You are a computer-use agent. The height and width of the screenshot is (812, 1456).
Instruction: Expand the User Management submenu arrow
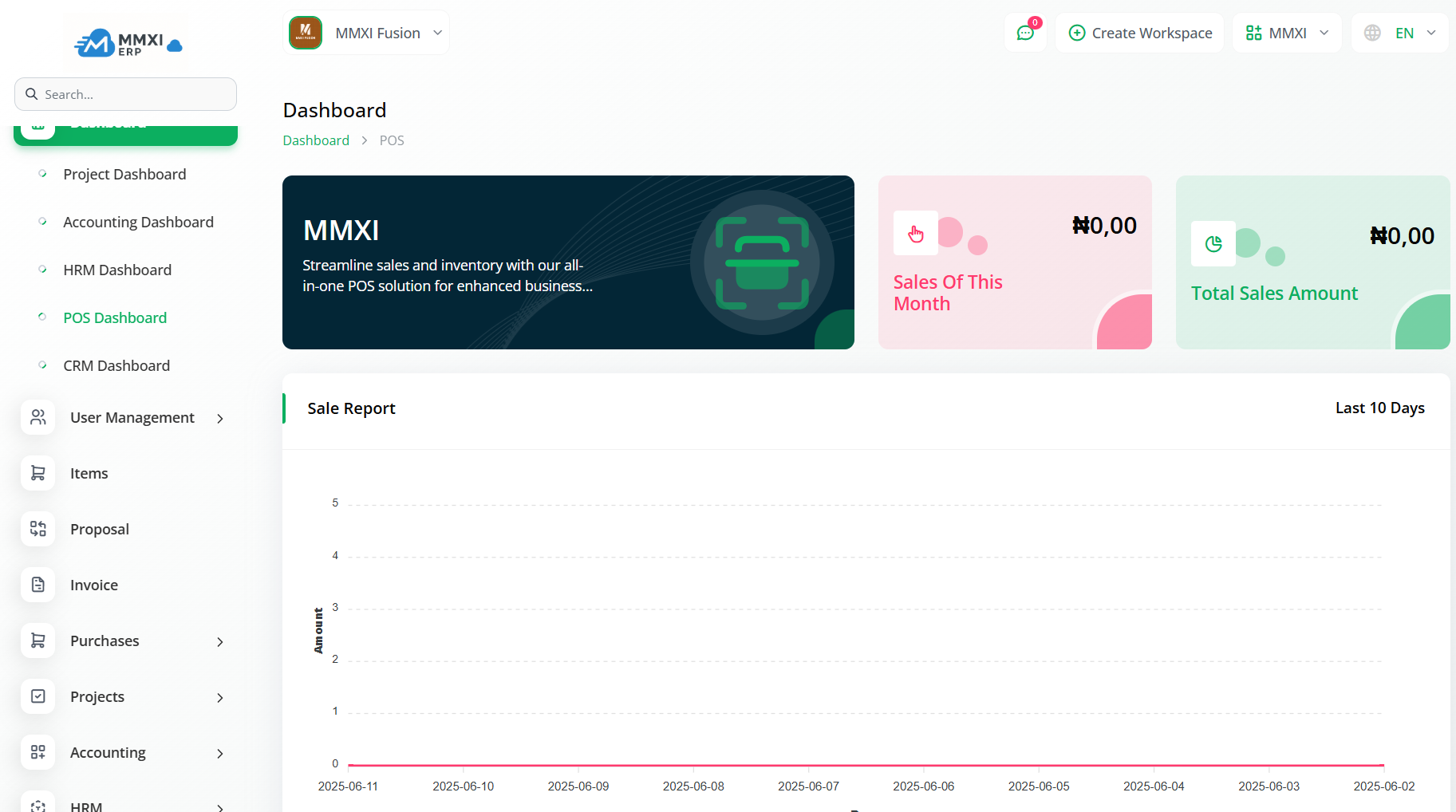pyautogui.click(x=220, y=418)
